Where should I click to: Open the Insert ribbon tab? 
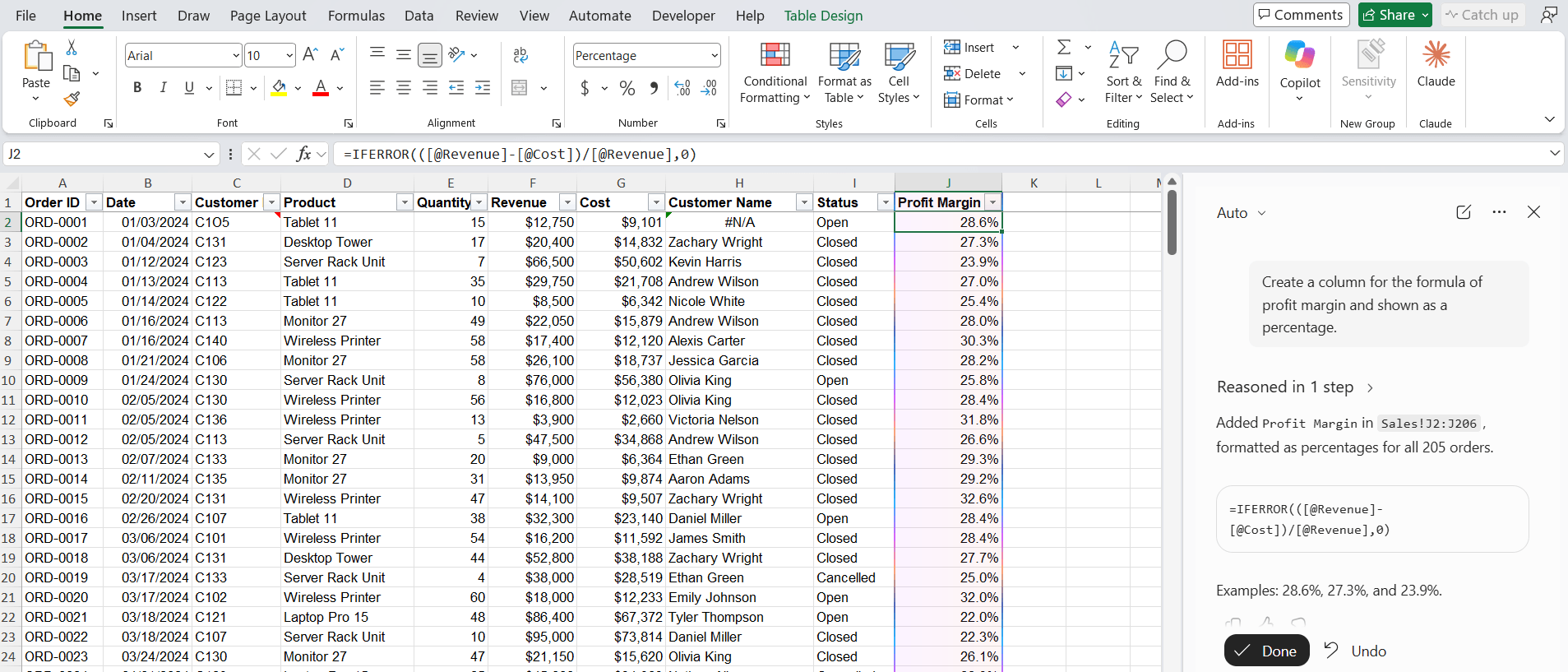coord(139,15)
